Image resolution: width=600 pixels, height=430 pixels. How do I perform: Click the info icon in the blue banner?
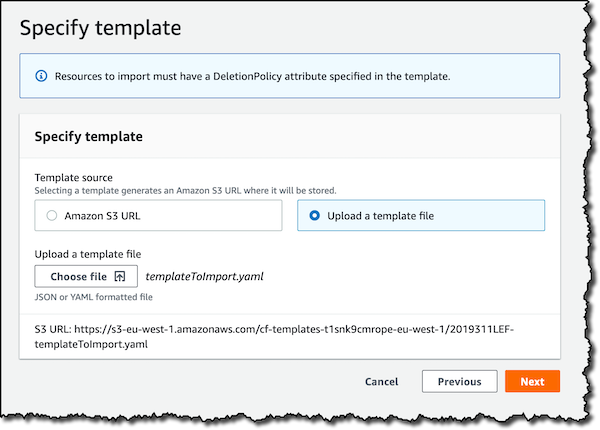(41, 76)
